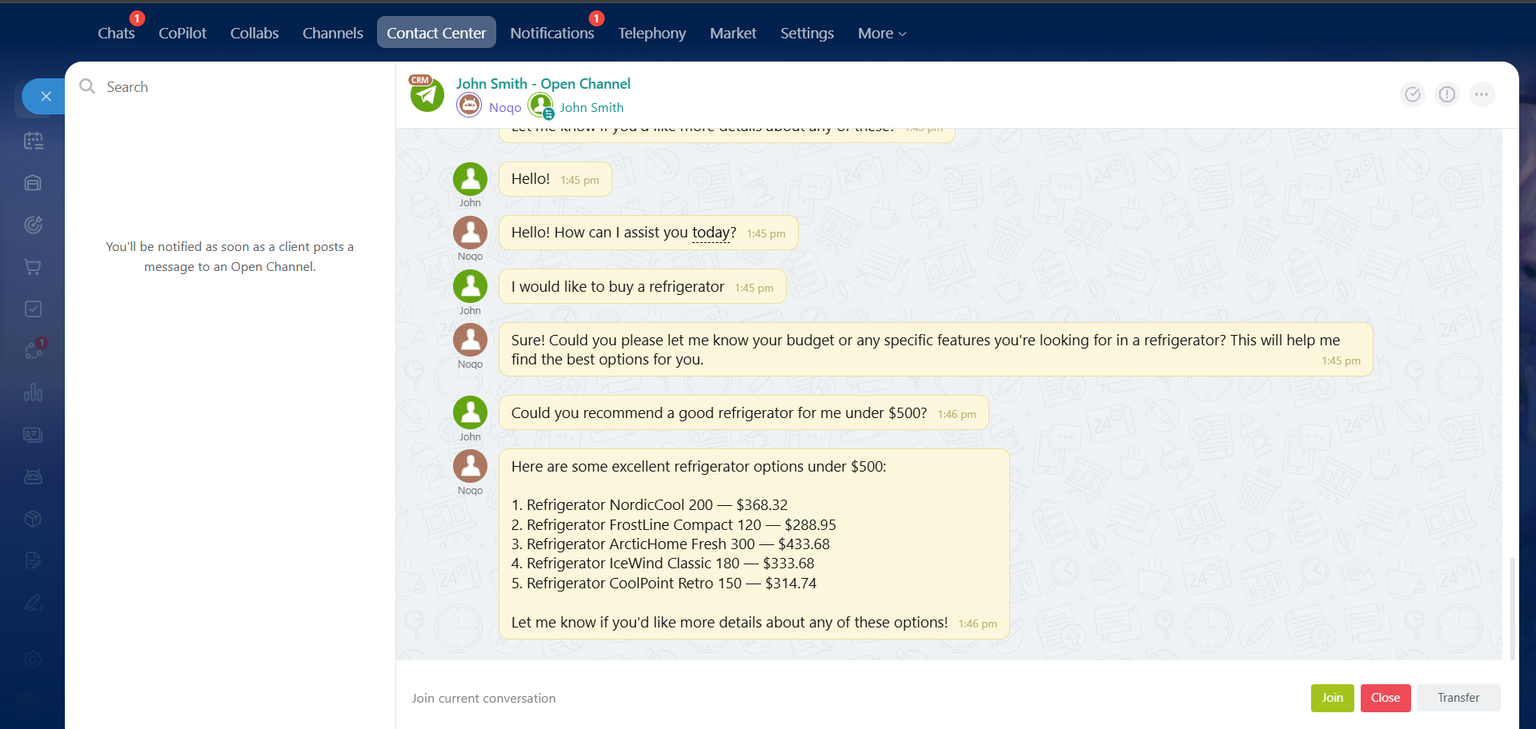1536x729 pixels.
Task: Expand the More menu in top navigation
Action: pyautogui.click(x=881, y=33)
